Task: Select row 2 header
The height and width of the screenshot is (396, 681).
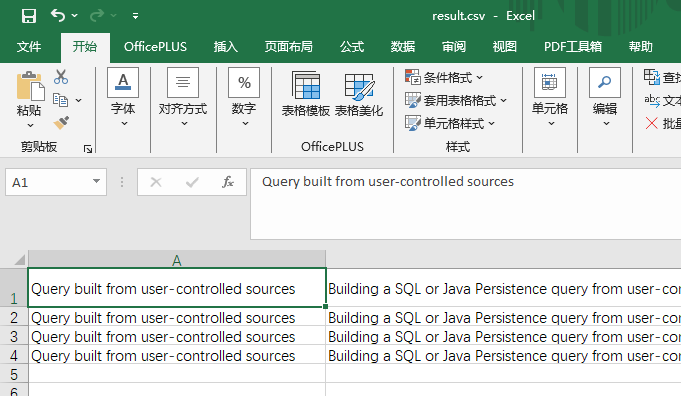Action: (14, 317)
